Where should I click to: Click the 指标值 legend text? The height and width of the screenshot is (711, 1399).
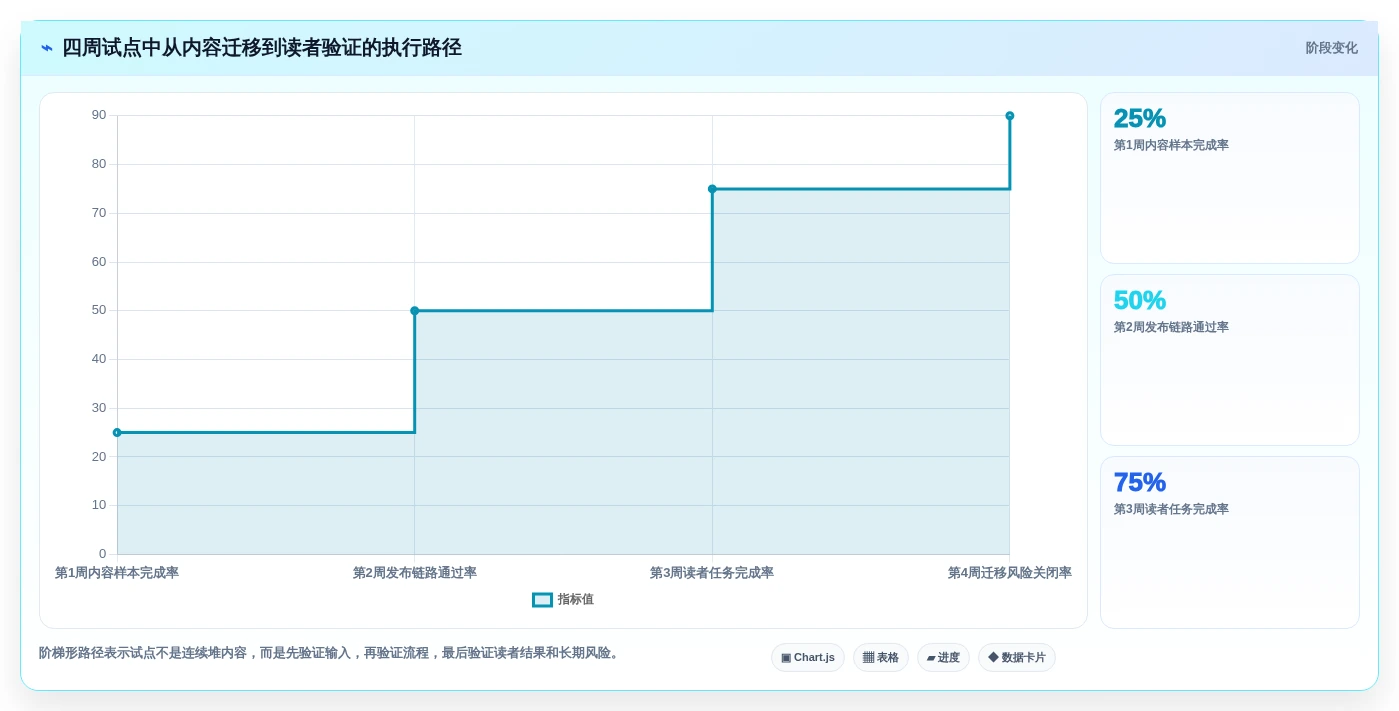coord(576,600)
